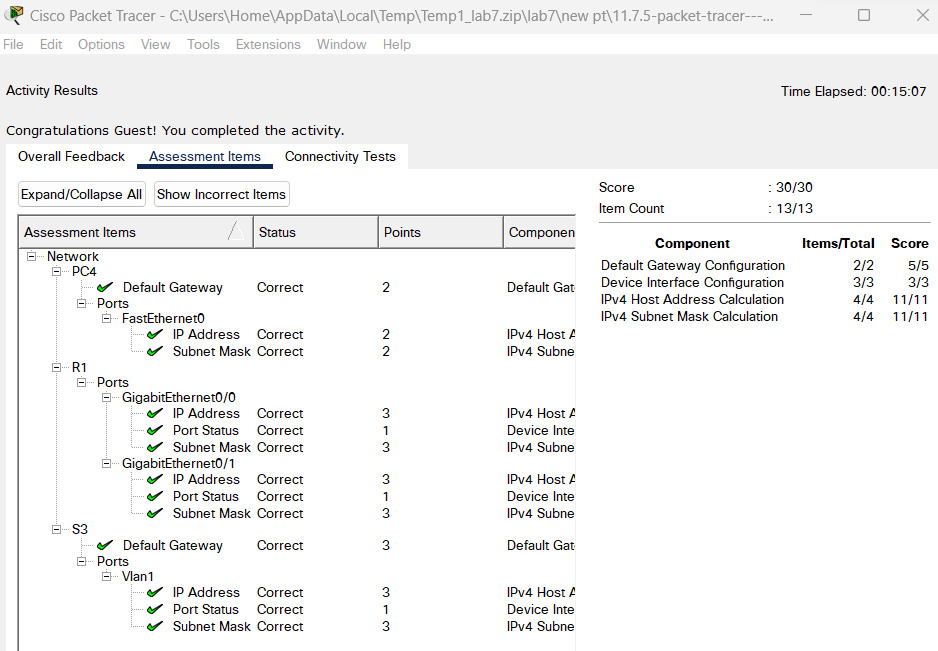The image size is (938, 651).
Task: Collapse the Vlan1 node
Action: pyautogui.click(x=106, y=576)
